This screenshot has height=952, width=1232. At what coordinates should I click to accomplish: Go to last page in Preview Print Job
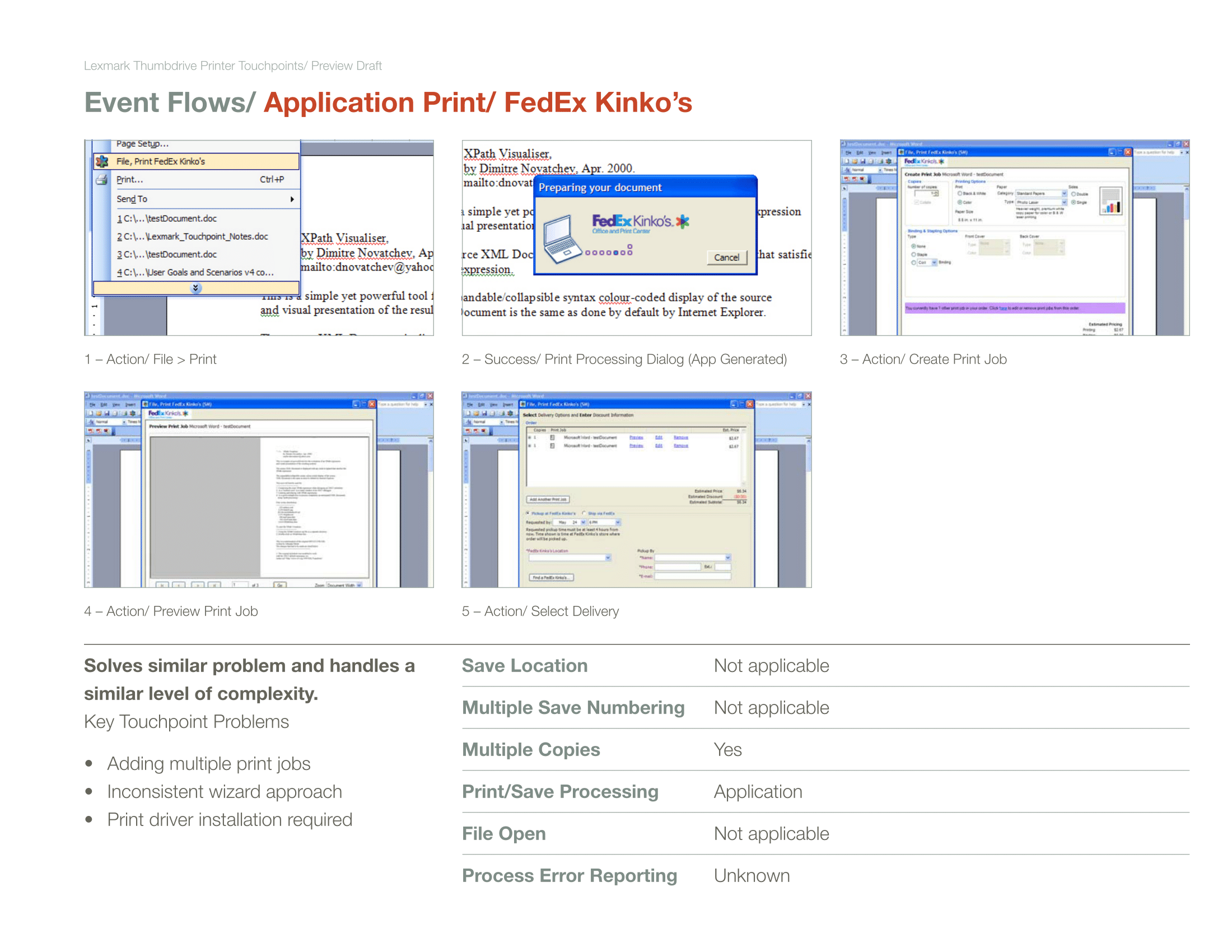pos(214,585)
